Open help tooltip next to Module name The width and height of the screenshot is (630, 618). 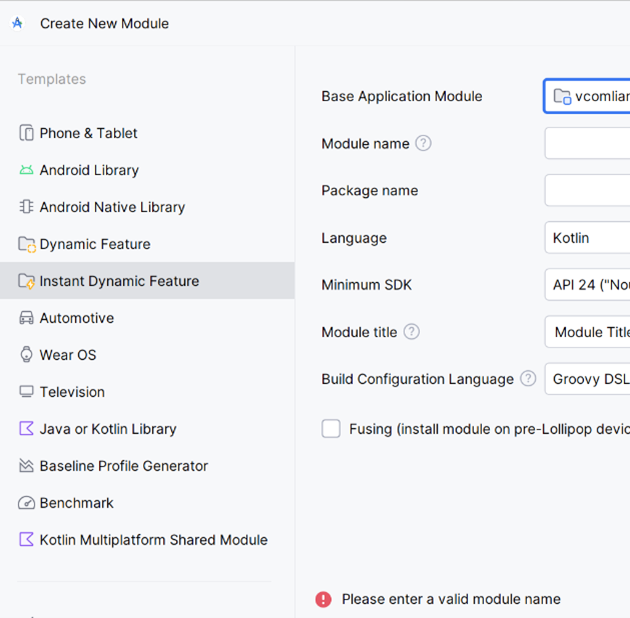click(423, 143)
